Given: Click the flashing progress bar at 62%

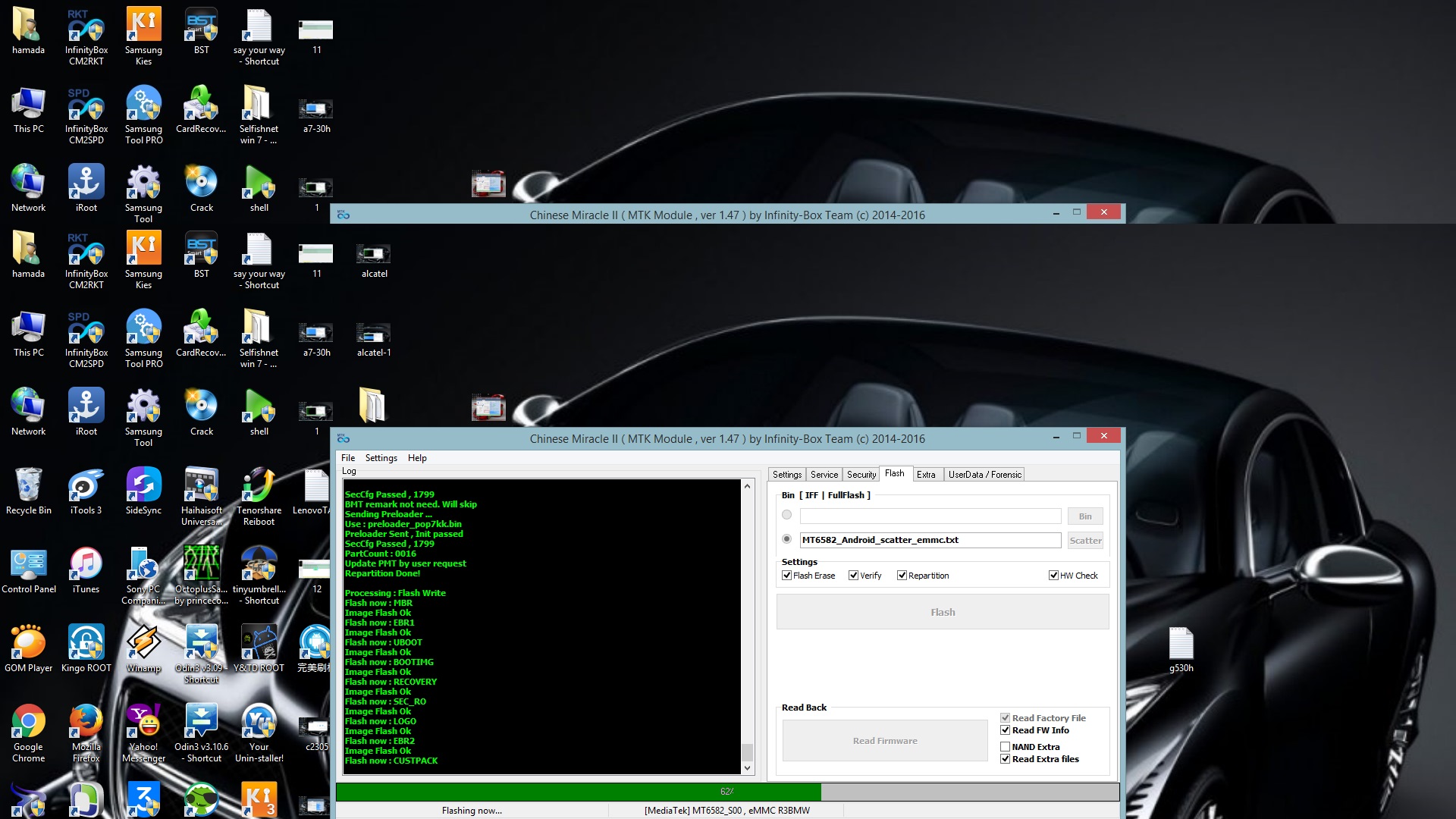Looking at the screenshot, I should pyautogui.click(x=727, y=792).
